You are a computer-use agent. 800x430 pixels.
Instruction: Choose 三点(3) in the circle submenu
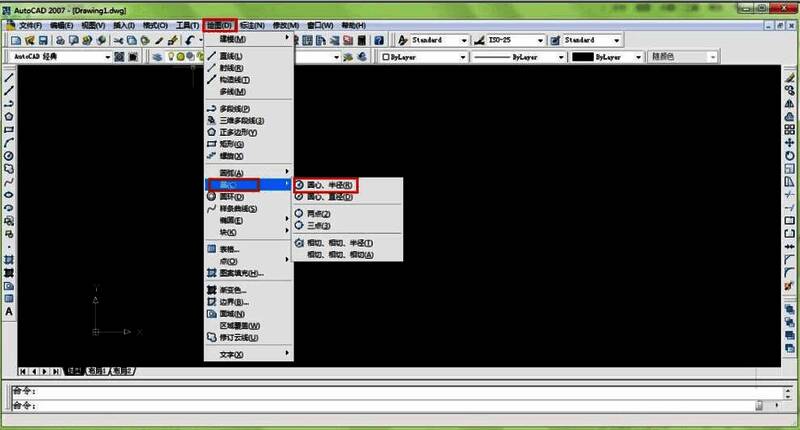(x=318, y=226)
